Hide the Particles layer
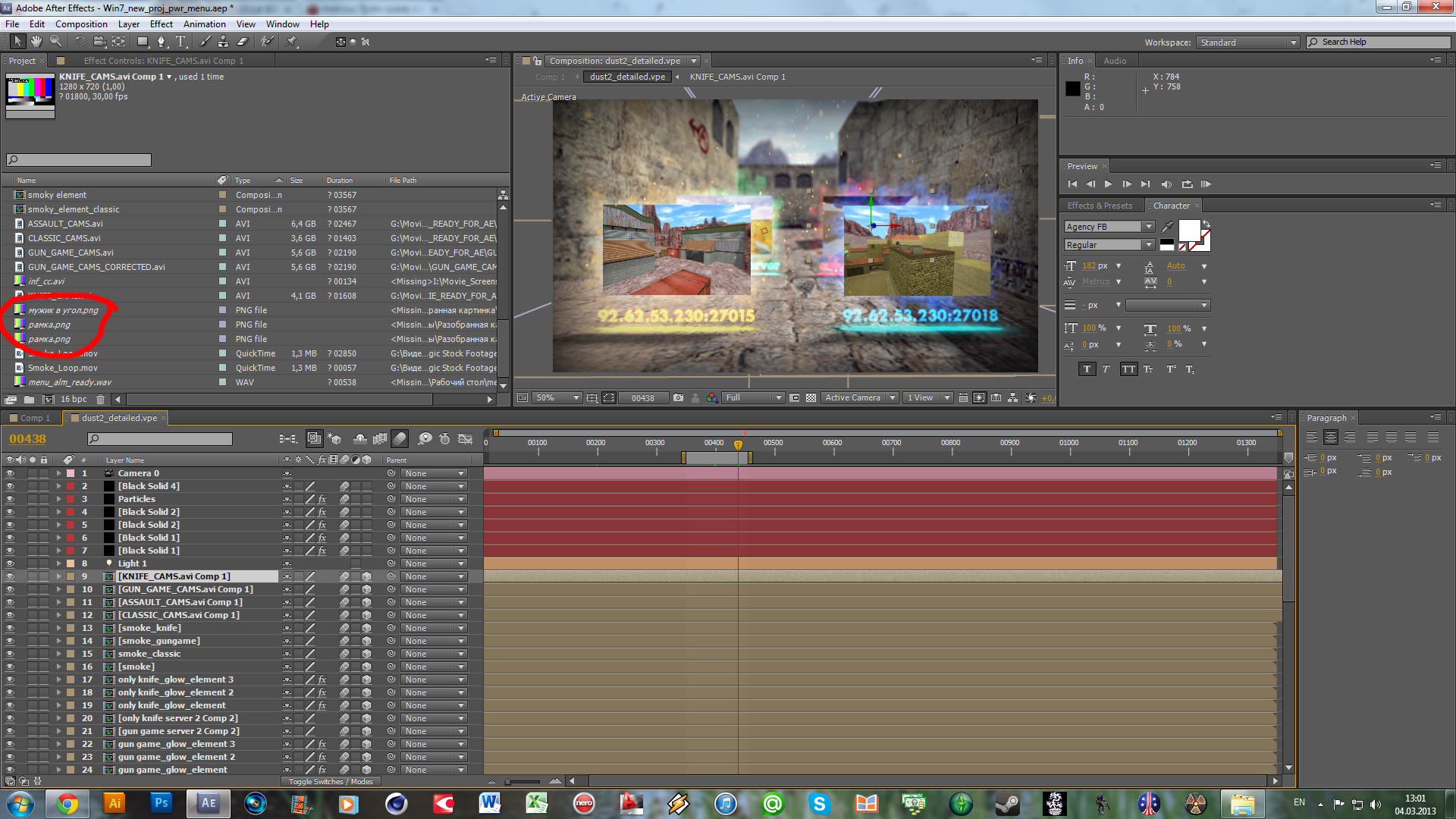1456x819 pixels. pos(10,499)
